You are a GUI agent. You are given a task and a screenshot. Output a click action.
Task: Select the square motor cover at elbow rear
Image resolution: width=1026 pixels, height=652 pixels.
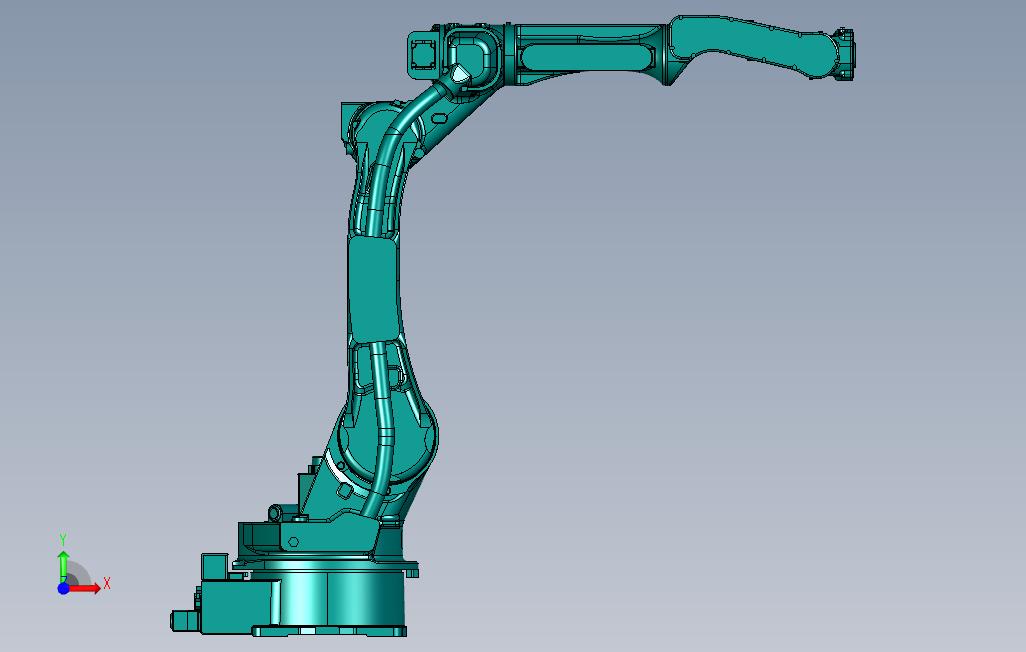(x=422, y=53)
